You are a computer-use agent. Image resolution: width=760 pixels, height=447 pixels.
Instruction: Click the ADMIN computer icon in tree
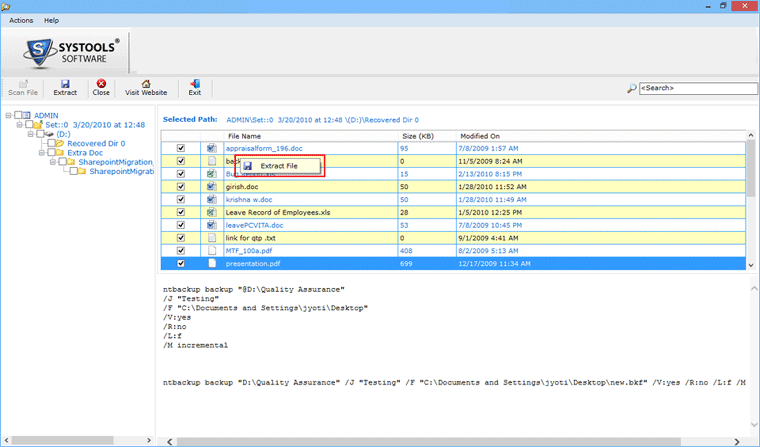[27, 115]
